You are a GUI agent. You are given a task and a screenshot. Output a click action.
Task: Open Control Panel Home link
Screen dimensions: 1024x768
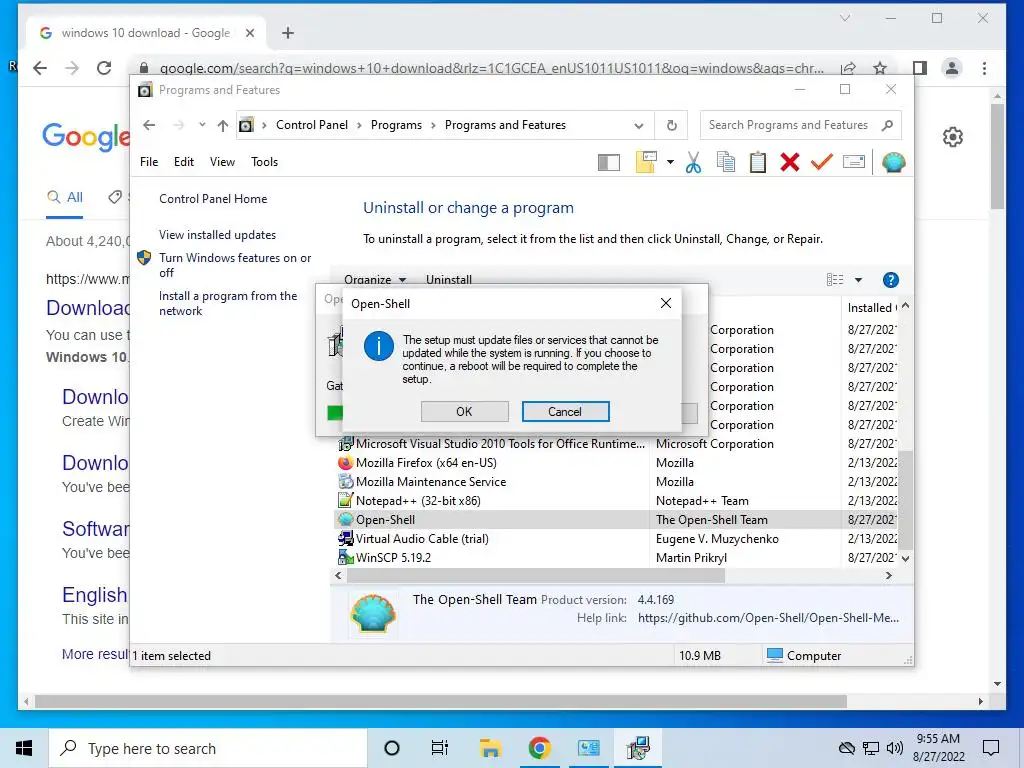click(213, 199)
